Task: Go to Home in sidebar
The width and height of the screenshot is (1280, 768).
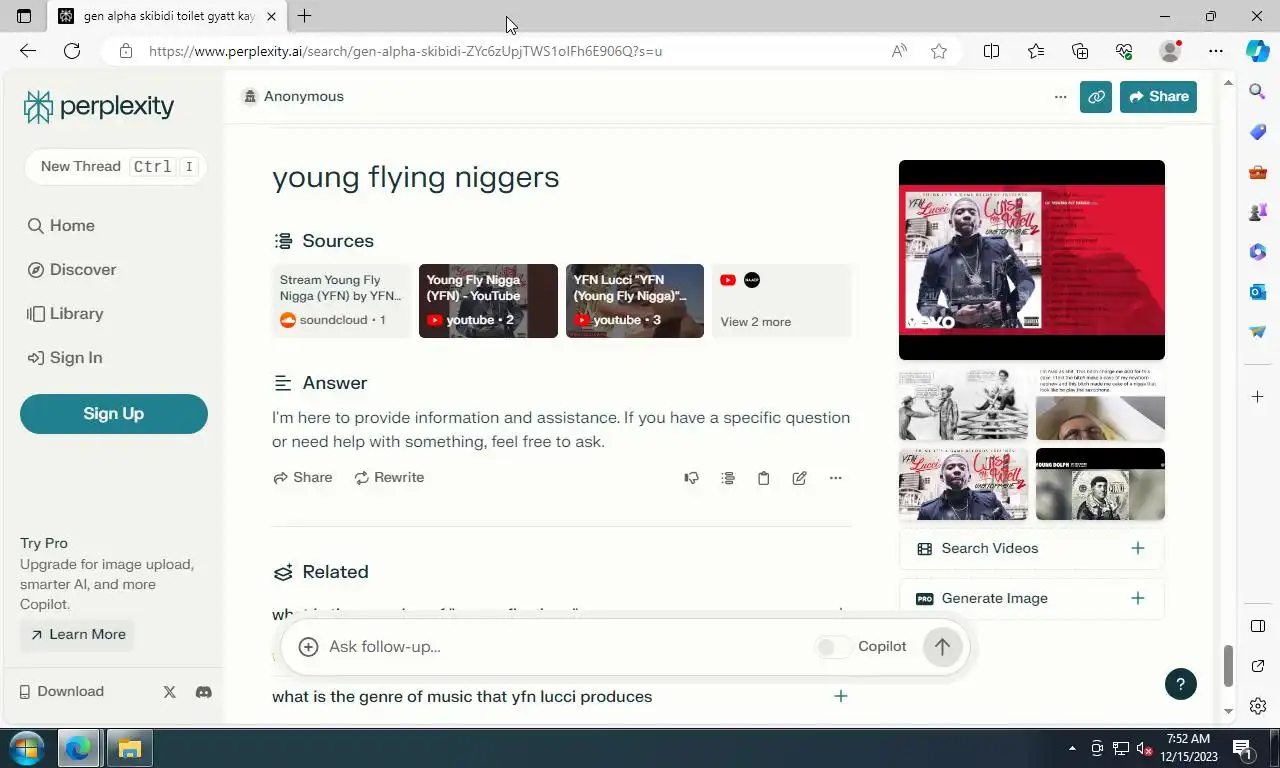Action: pyautogui.click(x=61, y=226)
